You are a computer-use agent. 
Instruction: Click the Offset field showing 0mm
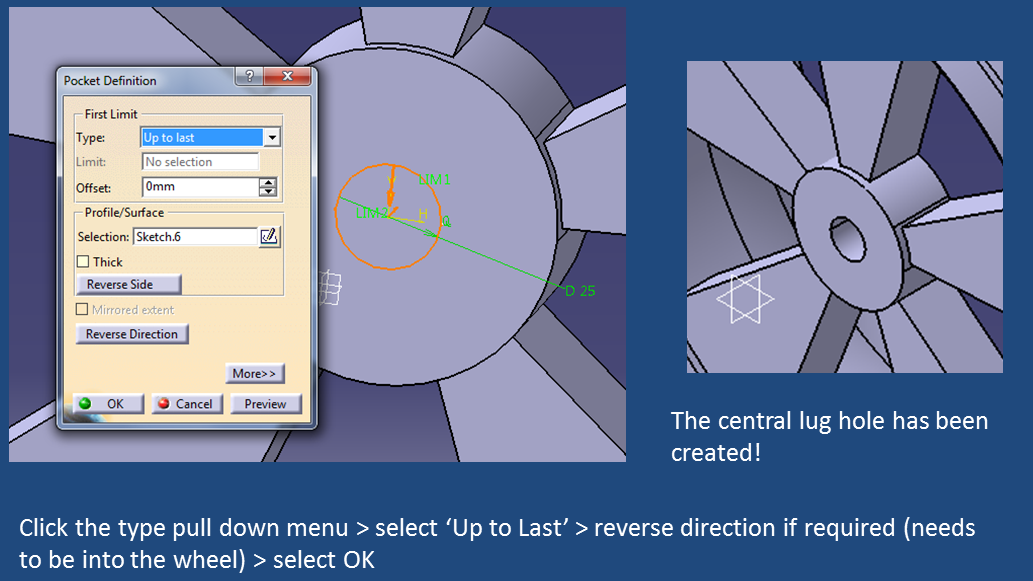pos(185,187)
